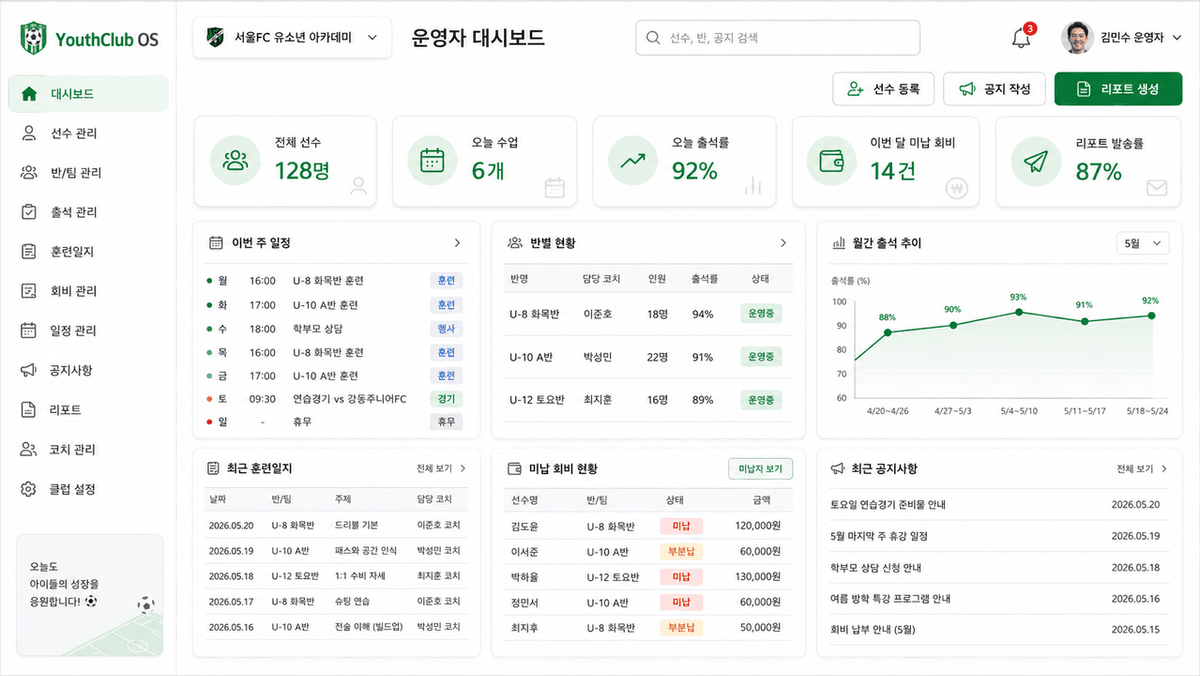Open 대시보드 in the sidebar
This screenshot has height=676, width=1200.
click(88, 94)
